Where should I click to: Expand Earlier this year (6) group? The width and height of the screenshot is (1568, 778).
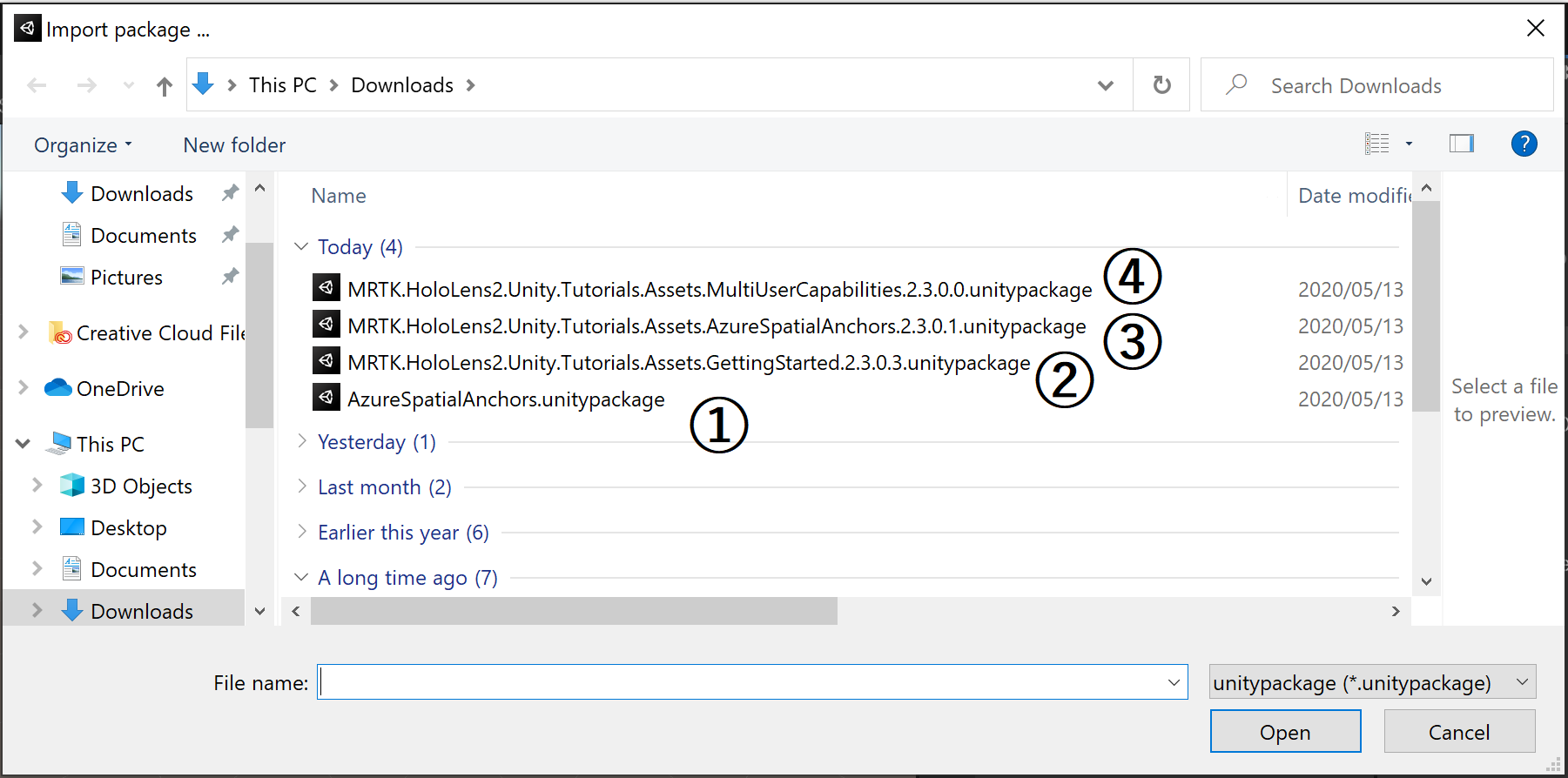(301, 531)
